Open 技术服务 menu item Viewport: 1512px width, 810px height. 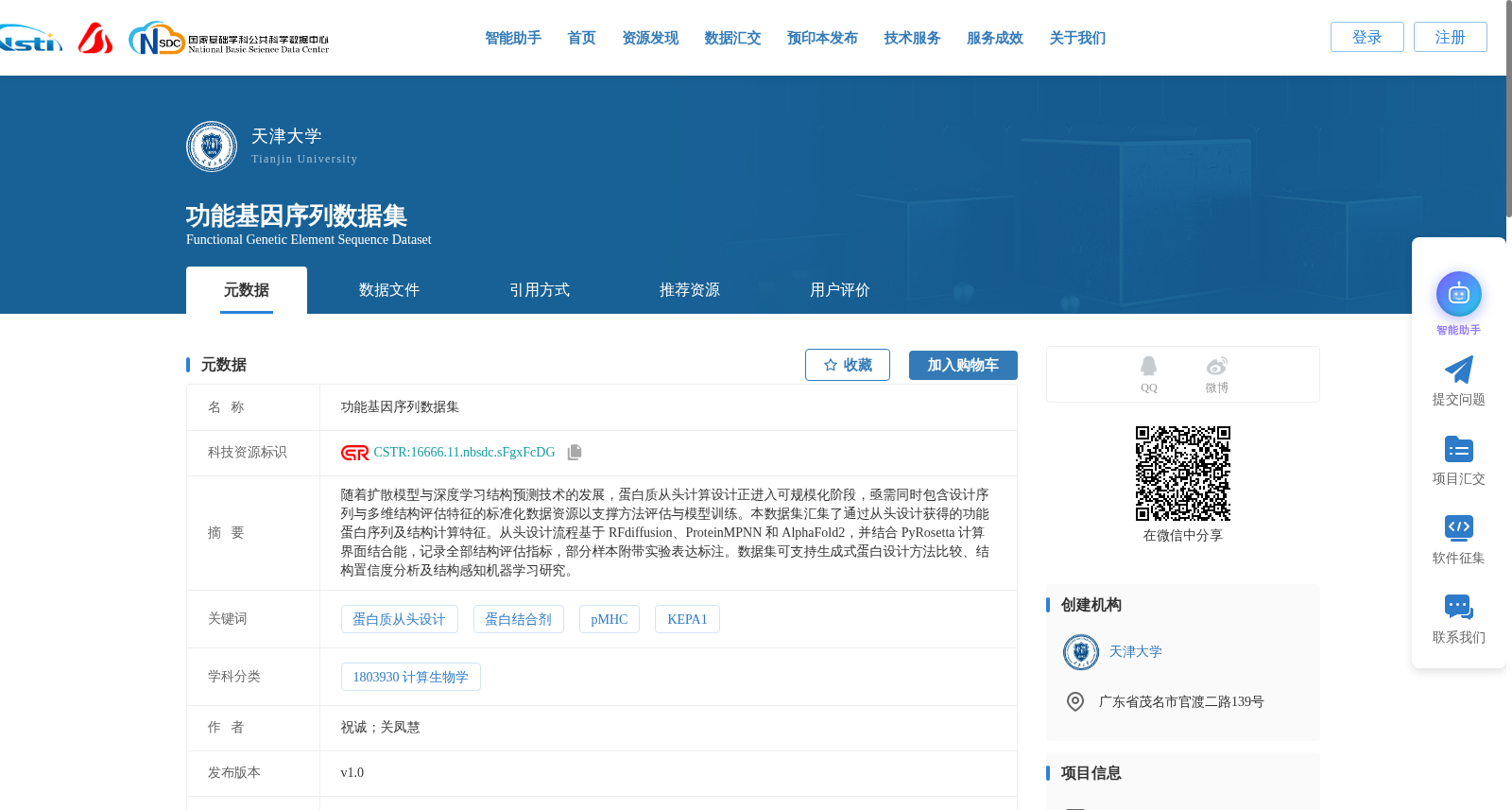[x=912, y=38]
